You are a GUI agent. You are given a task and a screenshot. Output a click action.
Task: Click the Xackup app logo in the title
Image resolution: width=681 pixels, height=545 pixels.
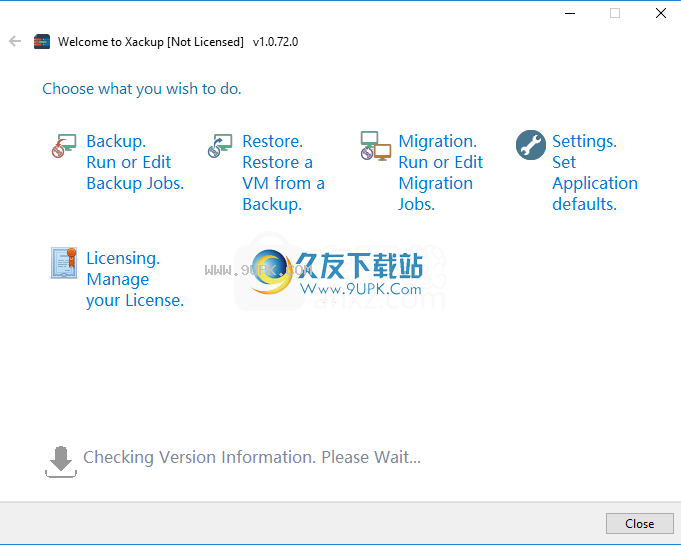(42, 42)
